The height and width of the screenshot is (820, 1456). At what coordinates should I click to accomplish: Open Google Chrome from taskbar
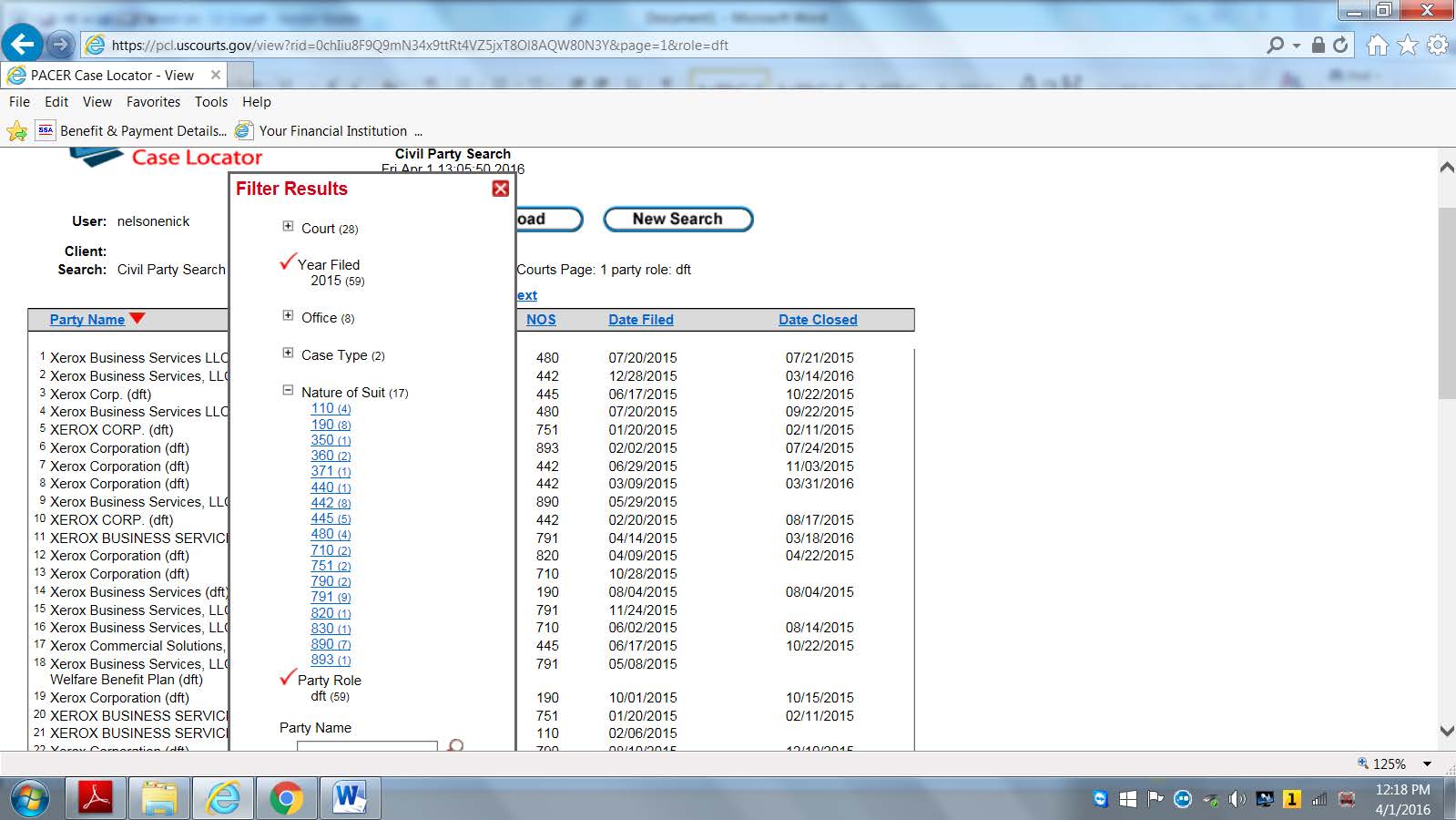[286, 799]
